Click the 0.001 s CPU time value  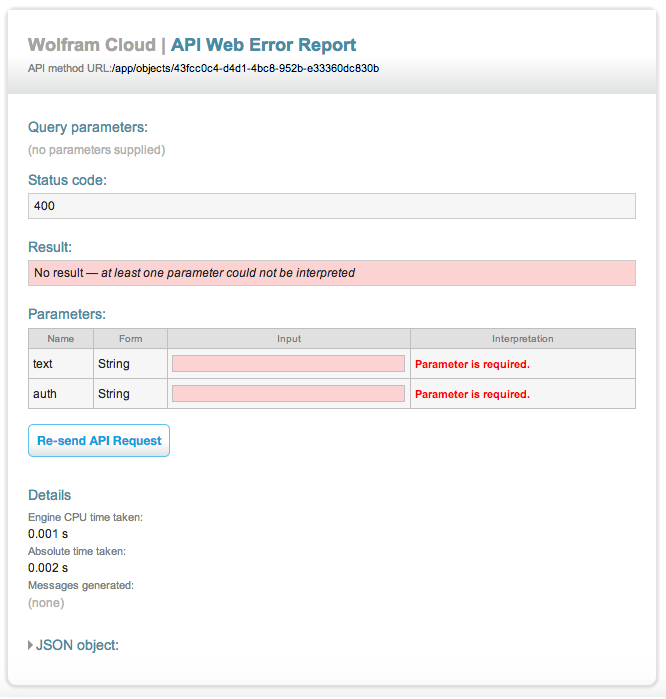pos(48,534)
